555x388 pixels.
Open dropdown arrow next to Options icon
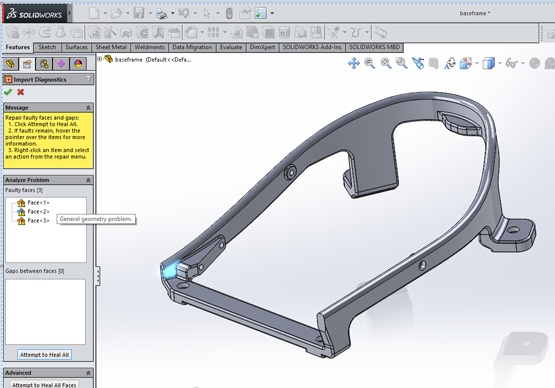pyautogui.click(x=272, y=13)
